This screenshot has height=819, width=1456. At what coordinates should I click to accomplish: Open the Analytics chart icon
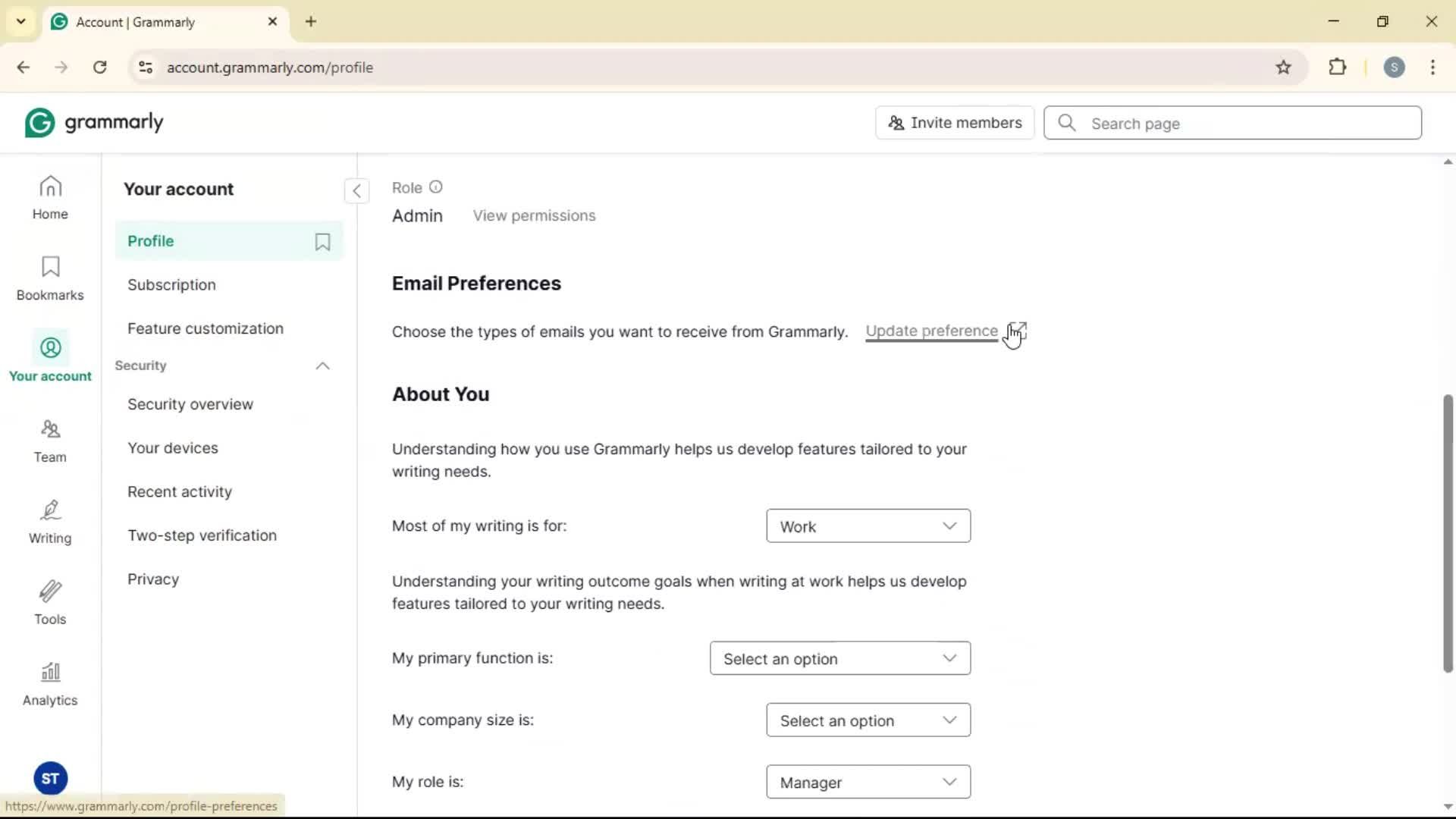(50, 684)
